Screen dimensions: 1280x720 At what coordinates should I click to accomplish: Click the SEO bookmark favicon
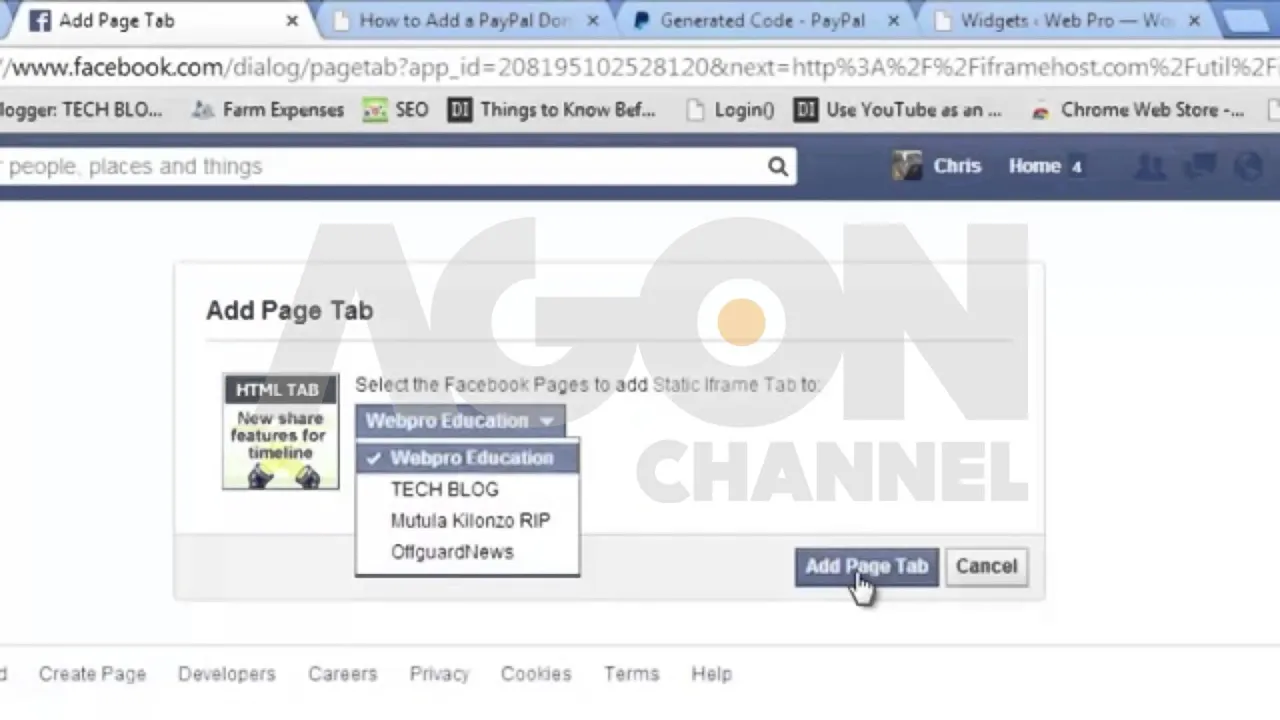374,110
